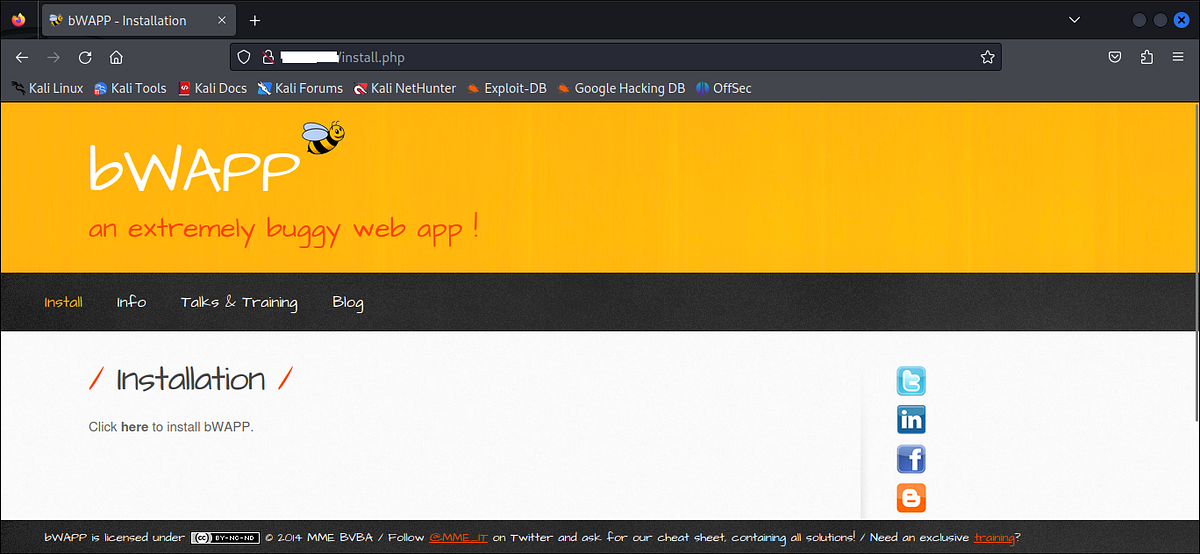Viewport: 1200px width, 554px height.
Task: Click the 'here' link to install bWAPP
Action: 134,427
